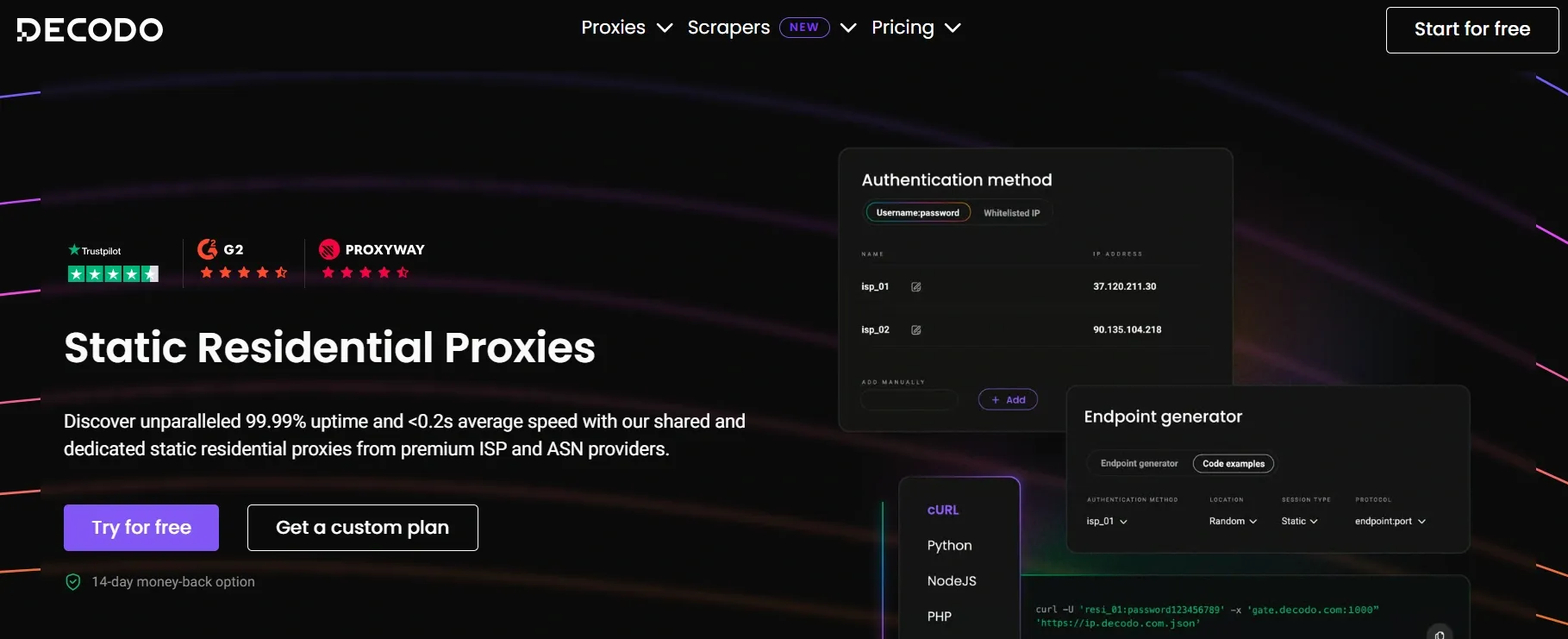
Task: Open the Random location dropdown
Action: (x=1233, y=522)
